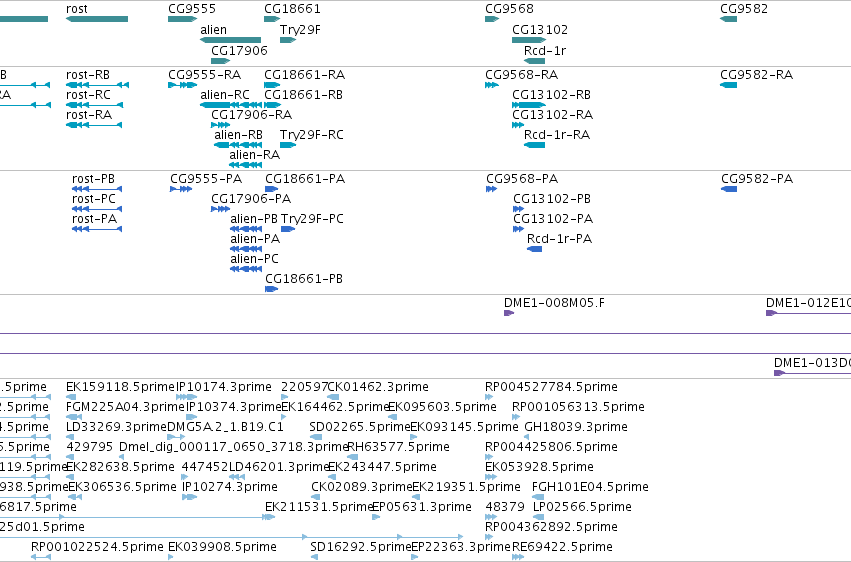
Task: Click the FGM225A04.3prime EST label
Action: 125,407
